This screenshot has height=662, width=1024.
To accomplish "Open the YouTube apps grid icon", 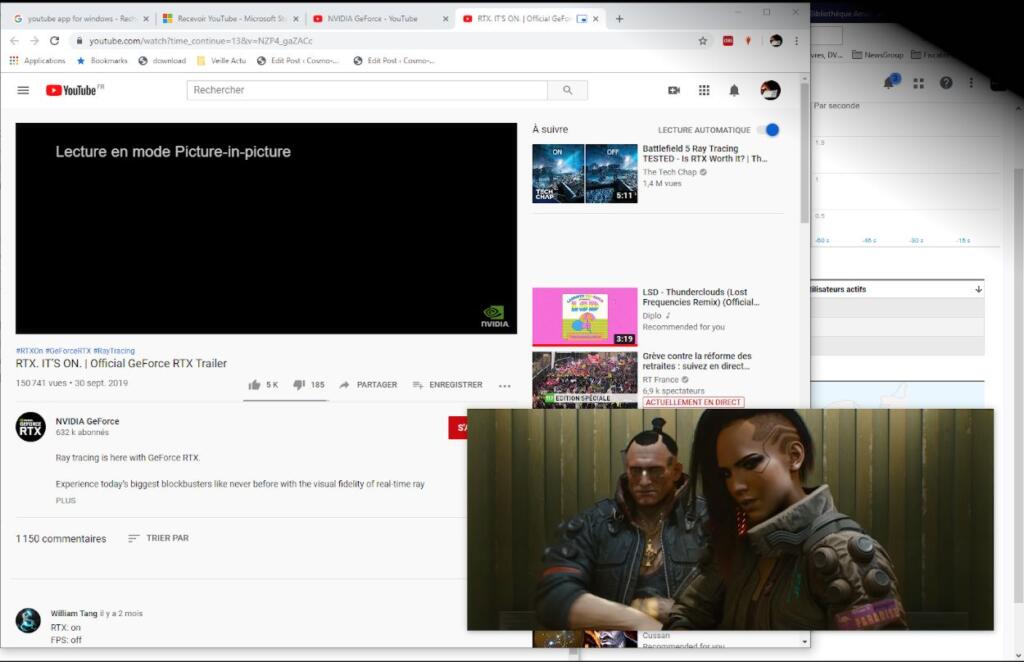I will point(704,90).
